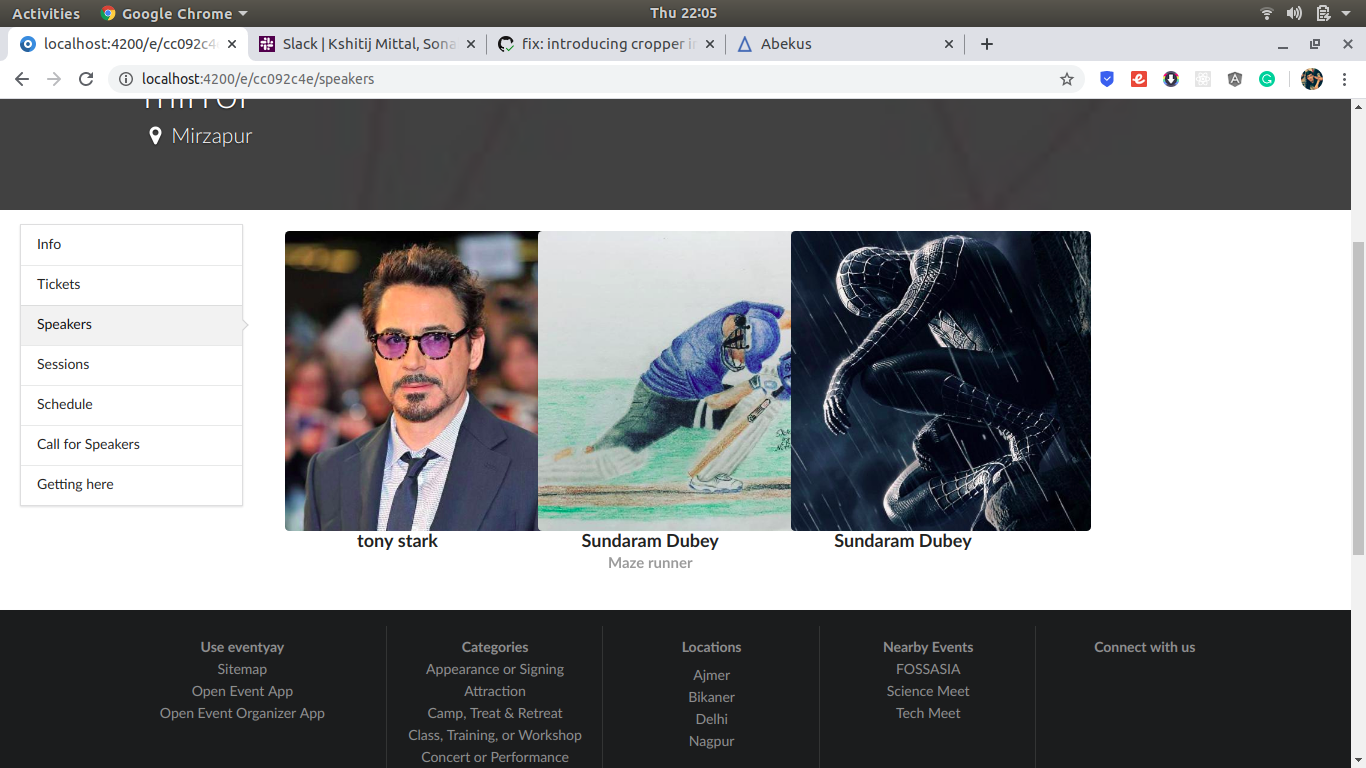Open Call for Speakers in sidebar

[x=131, y=445]
